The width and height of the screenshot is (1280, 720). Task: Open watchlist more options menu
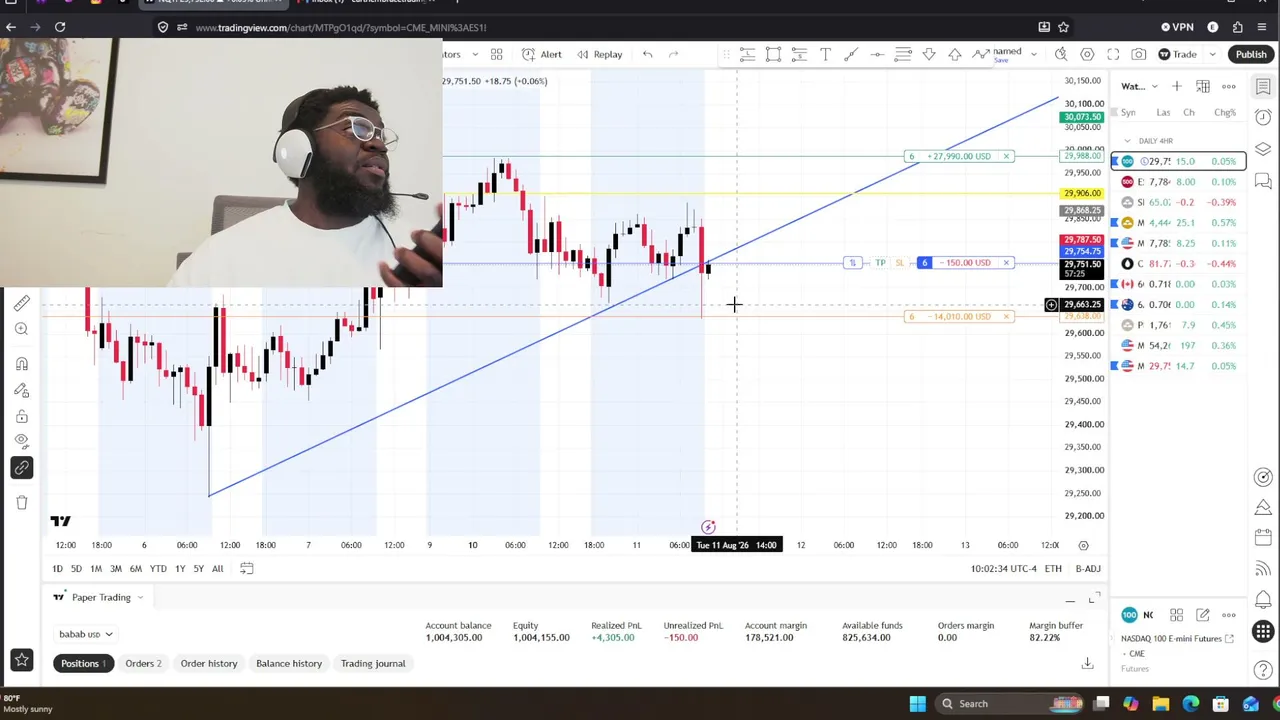coord(1229,86)
